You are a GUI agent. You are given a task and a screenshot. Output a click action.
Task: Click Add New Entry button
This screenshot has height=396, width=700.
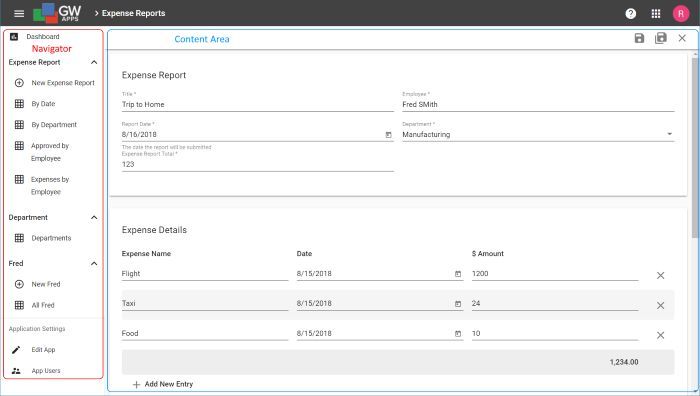[x=163, y=384]
